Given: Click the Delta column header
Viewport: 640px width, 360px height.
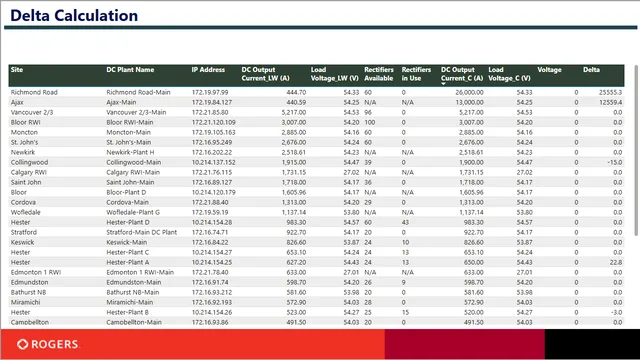Looking at the screenshot, I should (x=591, y=70).
